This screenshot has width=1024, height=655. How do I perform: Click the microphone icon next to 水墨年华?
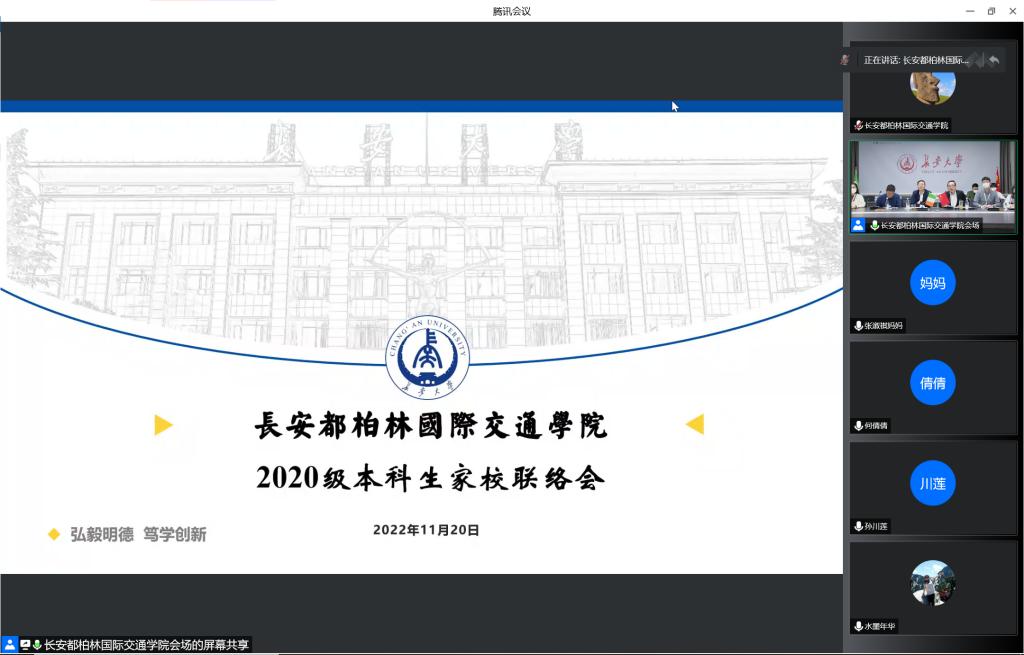tap(858, 627)
